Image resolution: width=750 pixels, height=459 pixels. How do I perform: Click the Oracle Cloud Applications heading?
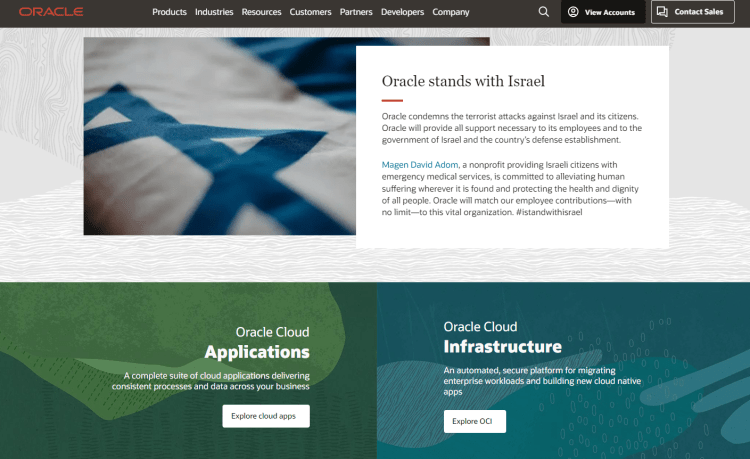pos(257,342)
